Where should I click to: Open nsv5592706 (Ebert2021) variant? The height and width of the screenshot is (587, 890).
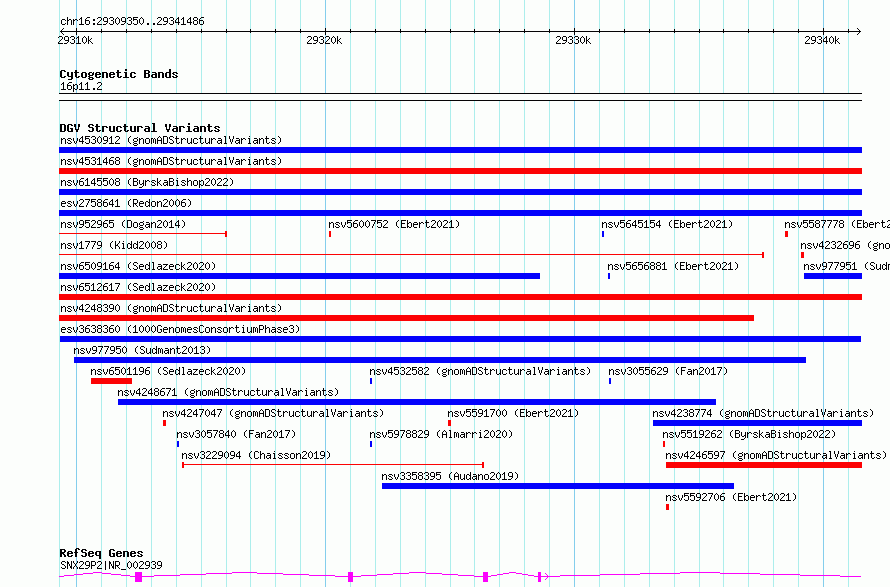[731, 497]
